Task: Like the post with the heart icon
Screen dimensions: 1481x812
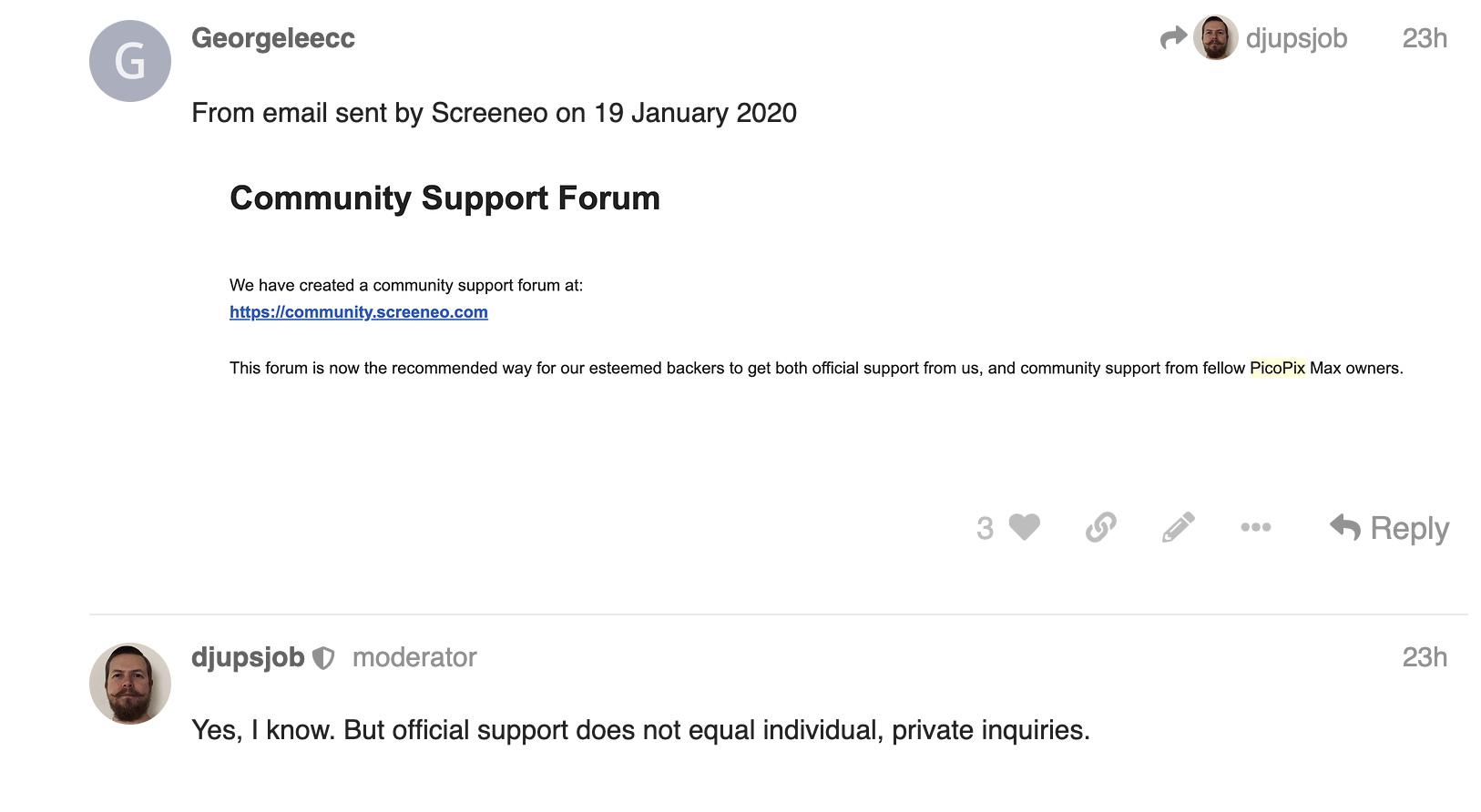Action: point(1025,527)
